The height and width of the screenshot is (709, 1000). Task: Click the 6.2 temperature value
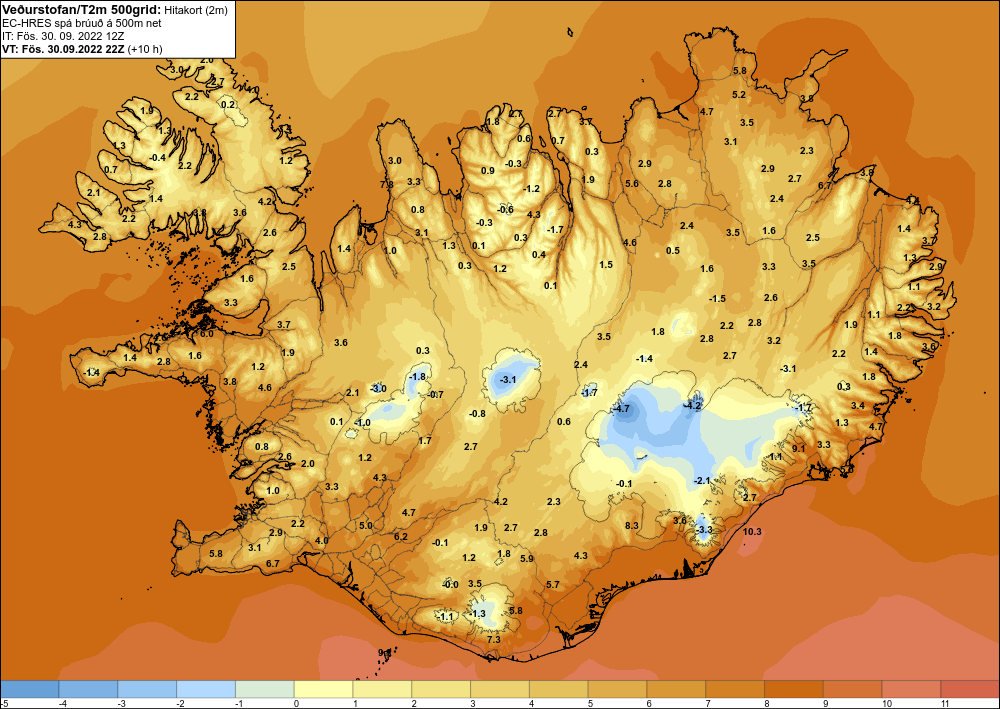pos(401,537)
